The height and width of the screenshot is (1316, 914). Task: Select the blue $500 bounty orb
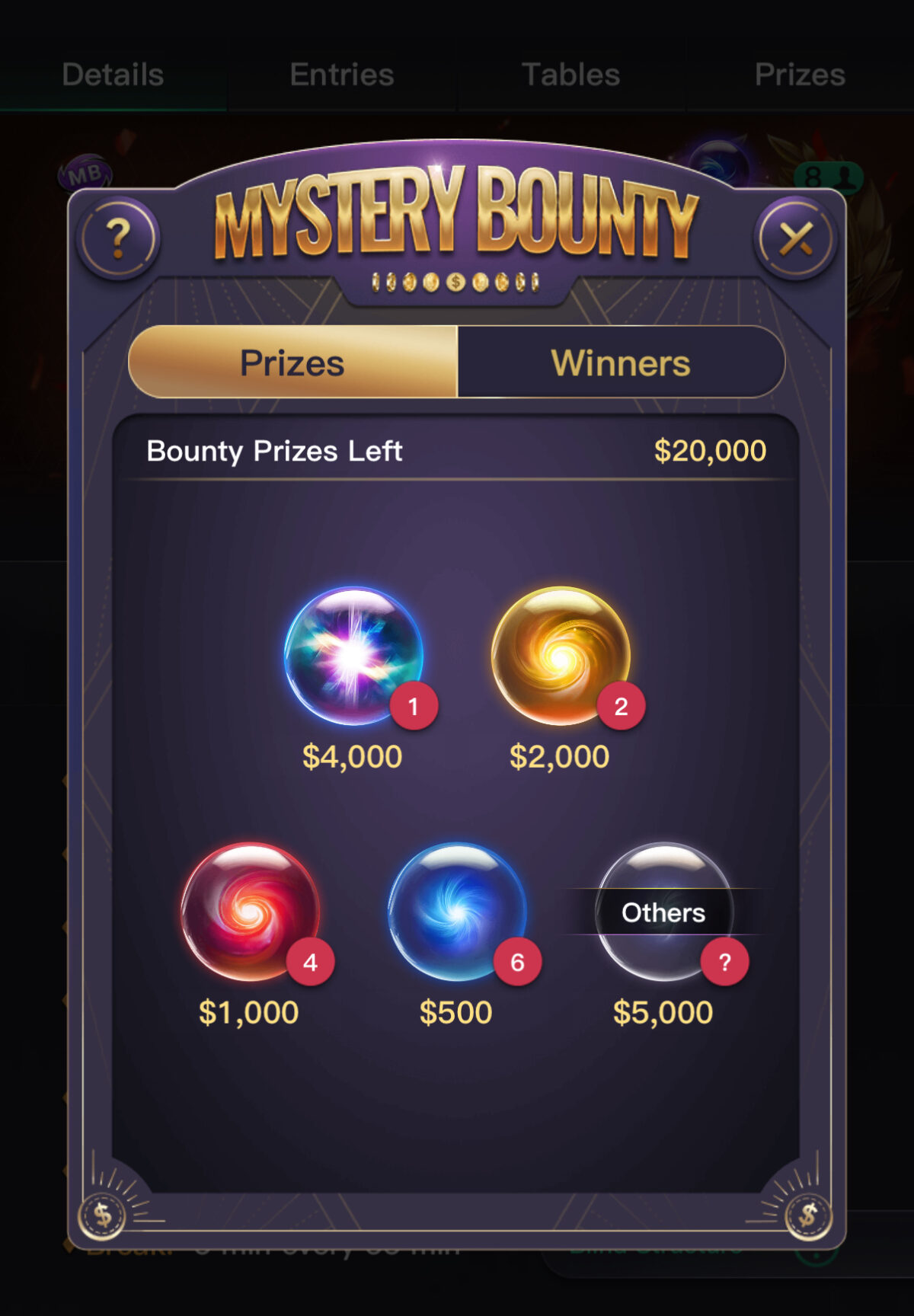pyautogui.click(x=457, y=912)
